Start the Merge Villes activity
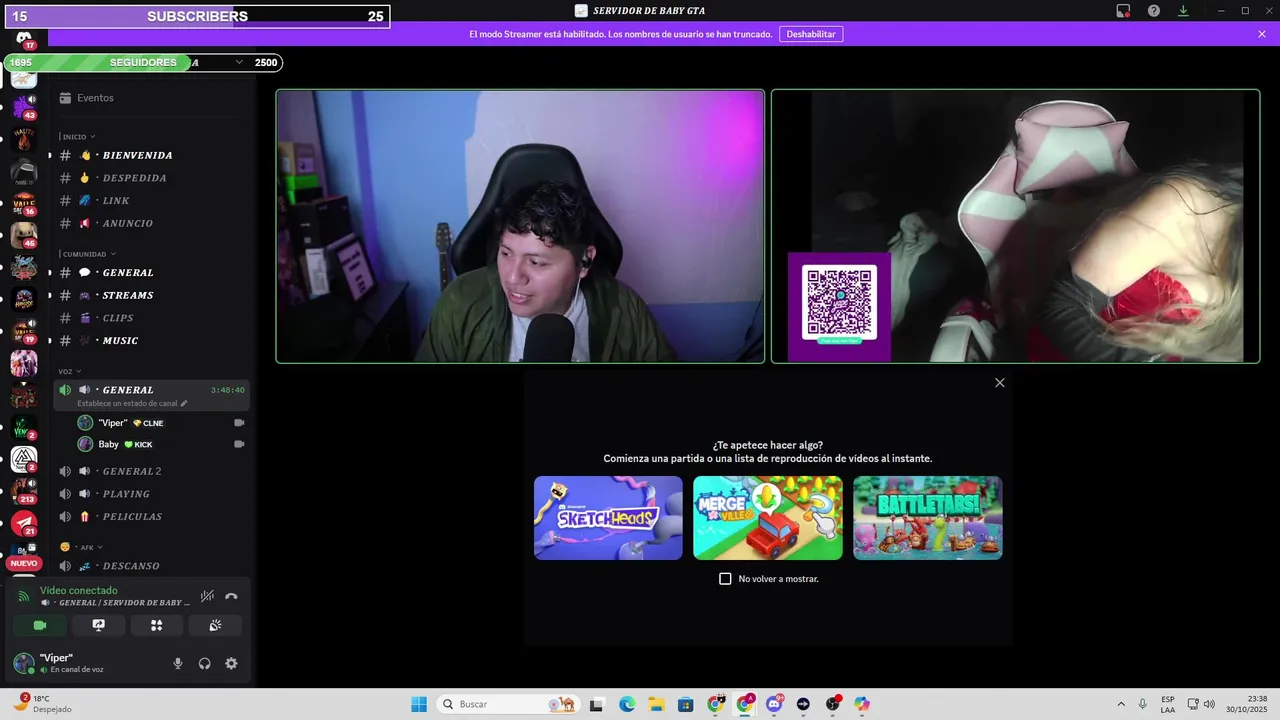 coord(768,518)
